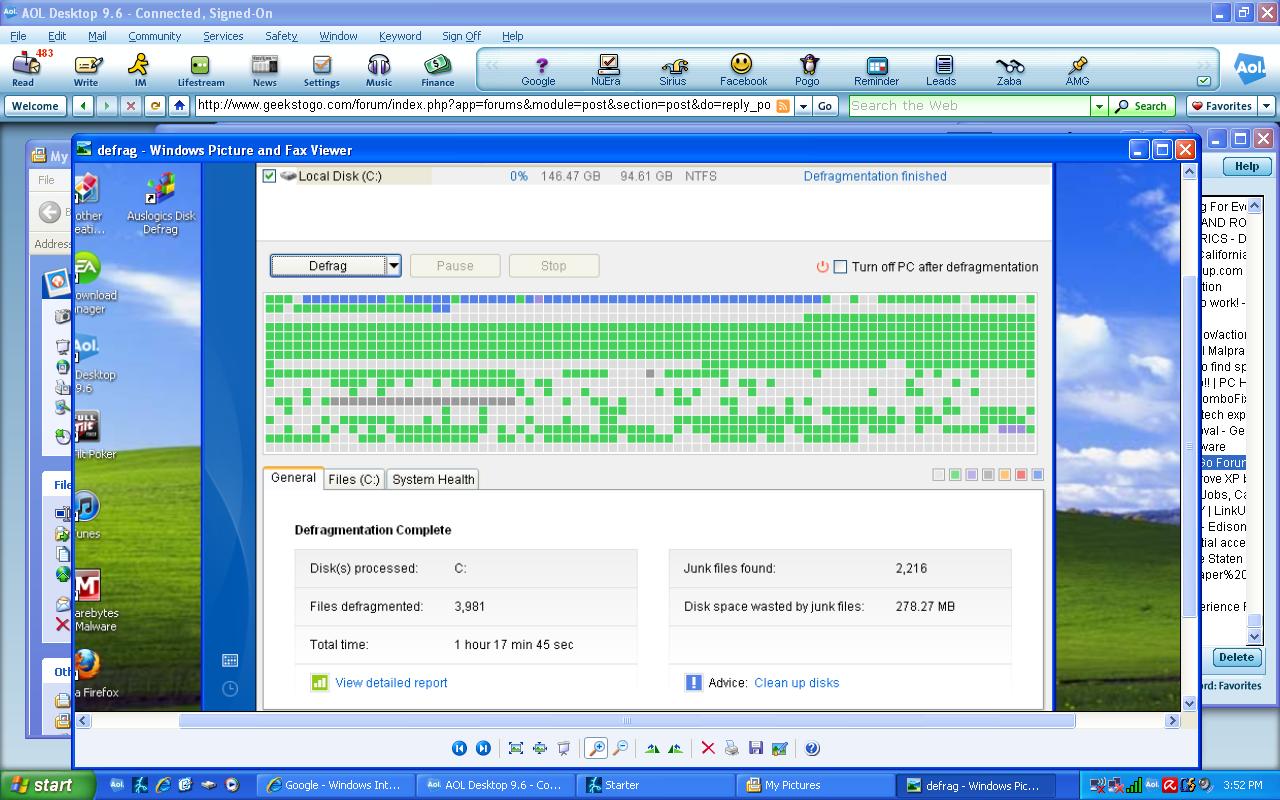Open the Mail menu

[97, 36]
